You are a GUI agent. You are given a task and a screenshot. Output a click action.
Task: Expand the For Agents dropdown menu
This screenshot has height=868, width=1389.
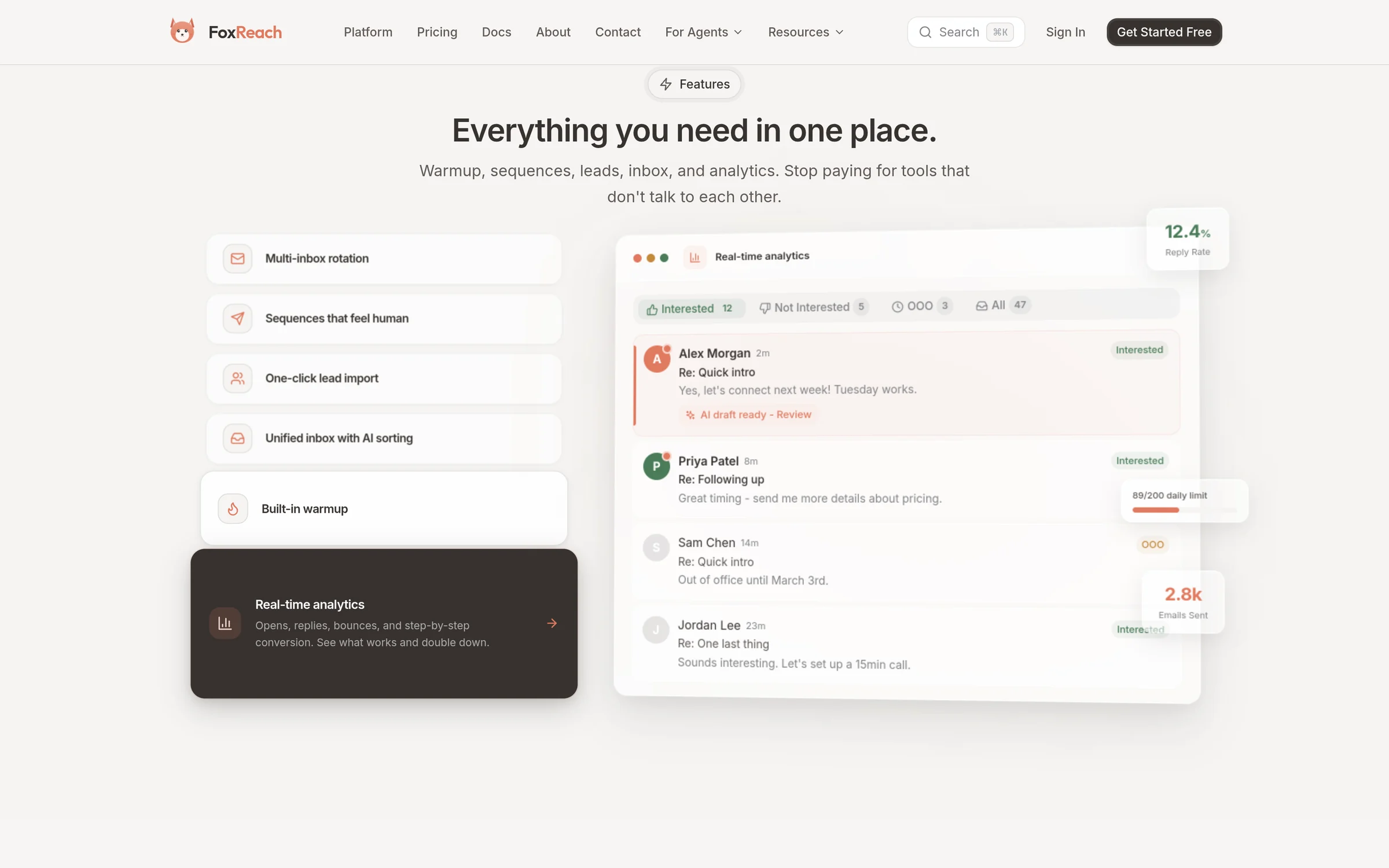point(704,32)
